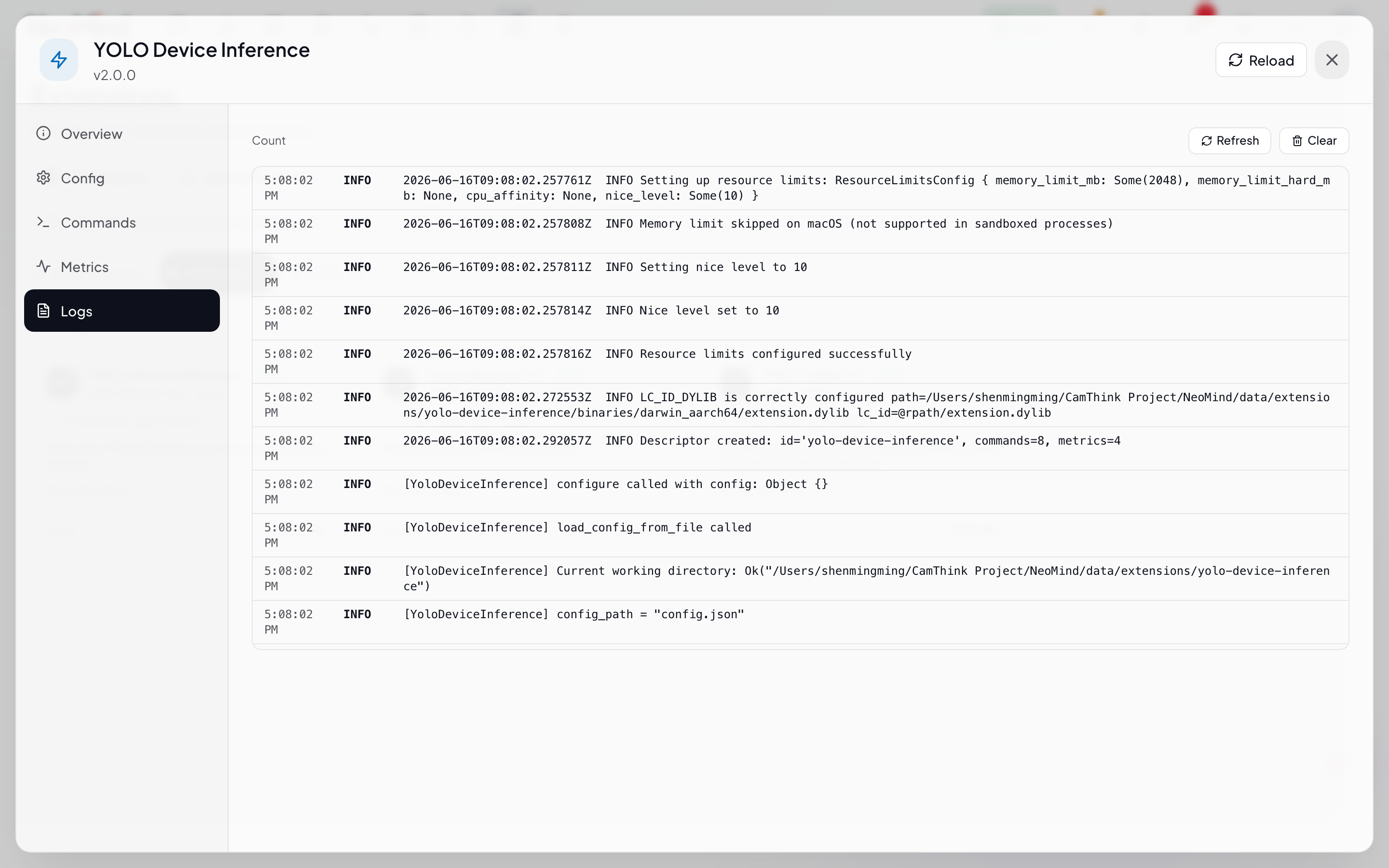The image size is (1389, 868).
Task: Go to the Commands tab
Action: (x=122, y=222)
